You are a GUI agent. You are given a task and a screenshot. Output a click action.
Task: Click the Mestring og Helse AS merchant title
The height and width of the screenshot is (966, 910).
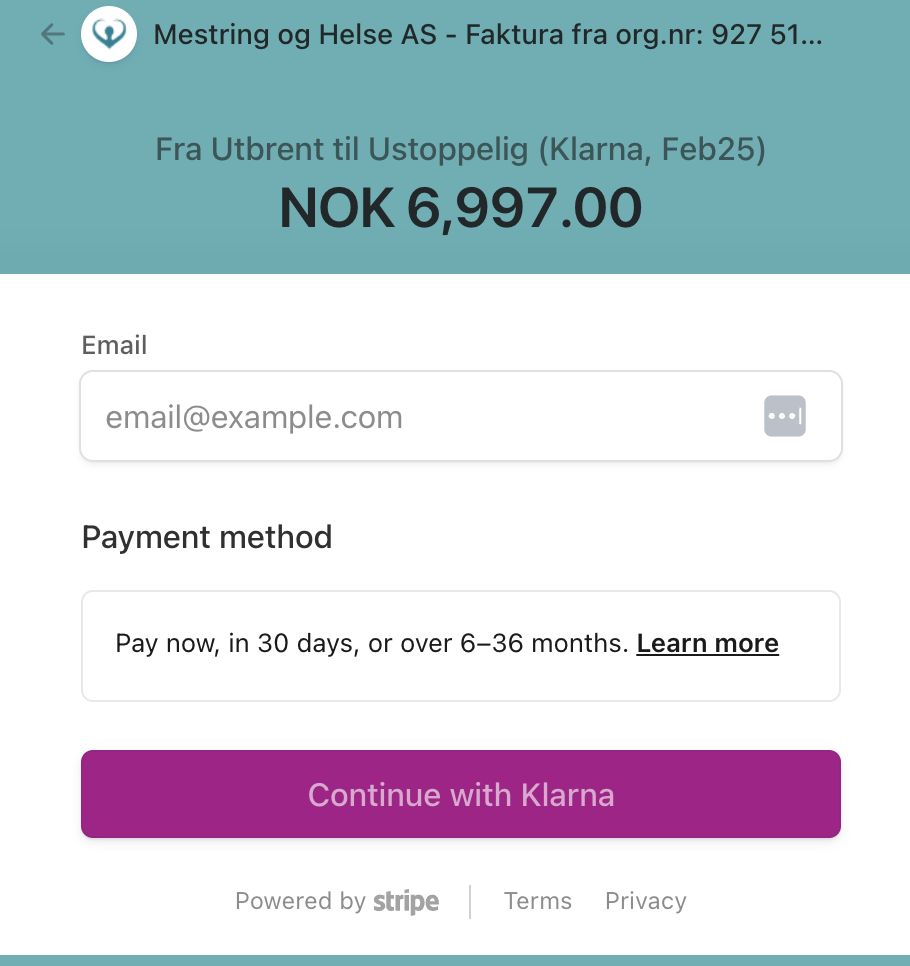pos(295,35)
